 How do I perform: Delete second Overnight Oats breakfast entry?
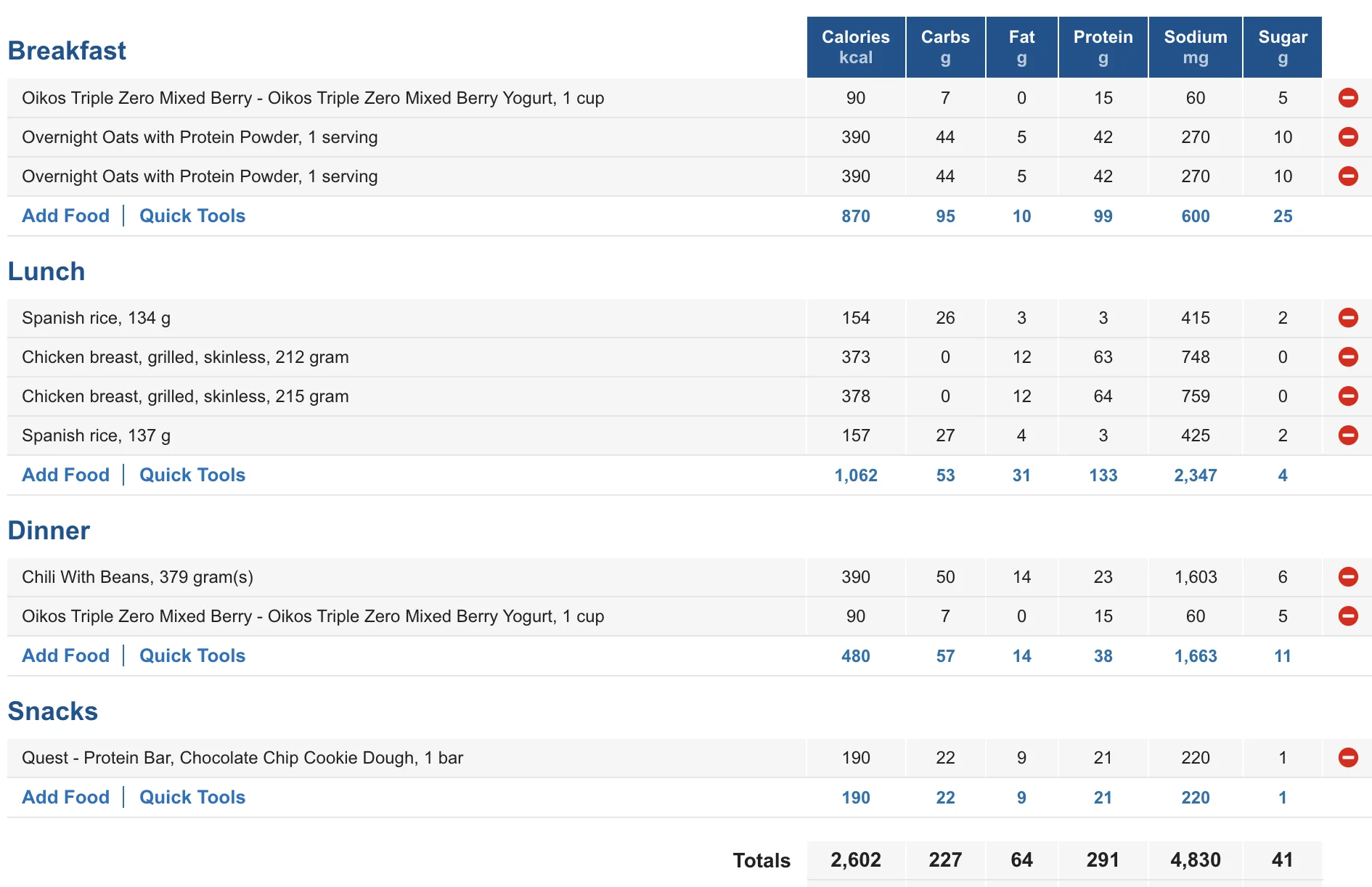pos(1348,176)
